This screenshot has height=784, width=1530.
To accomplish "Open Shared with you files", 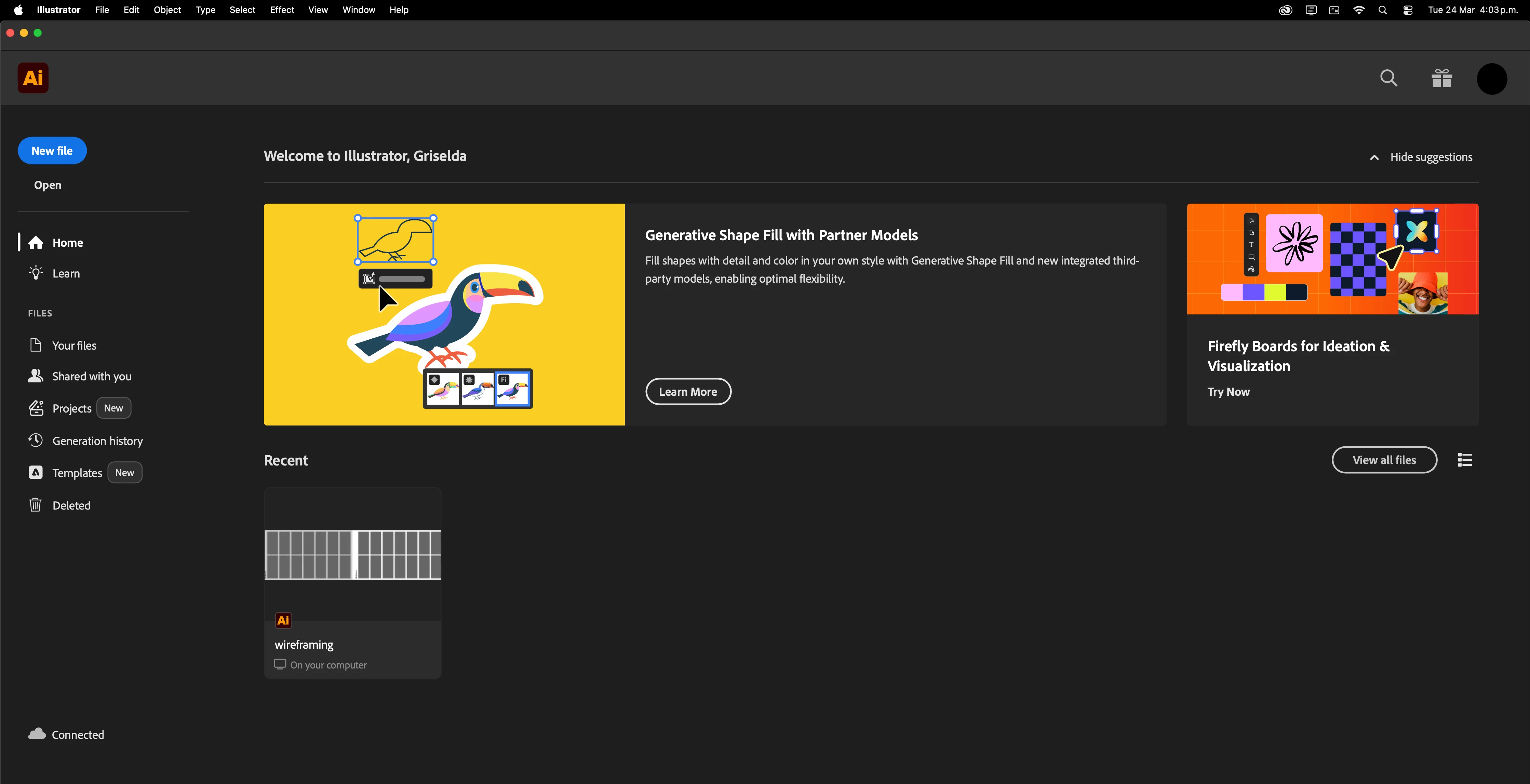I will (x=92, y=377).
